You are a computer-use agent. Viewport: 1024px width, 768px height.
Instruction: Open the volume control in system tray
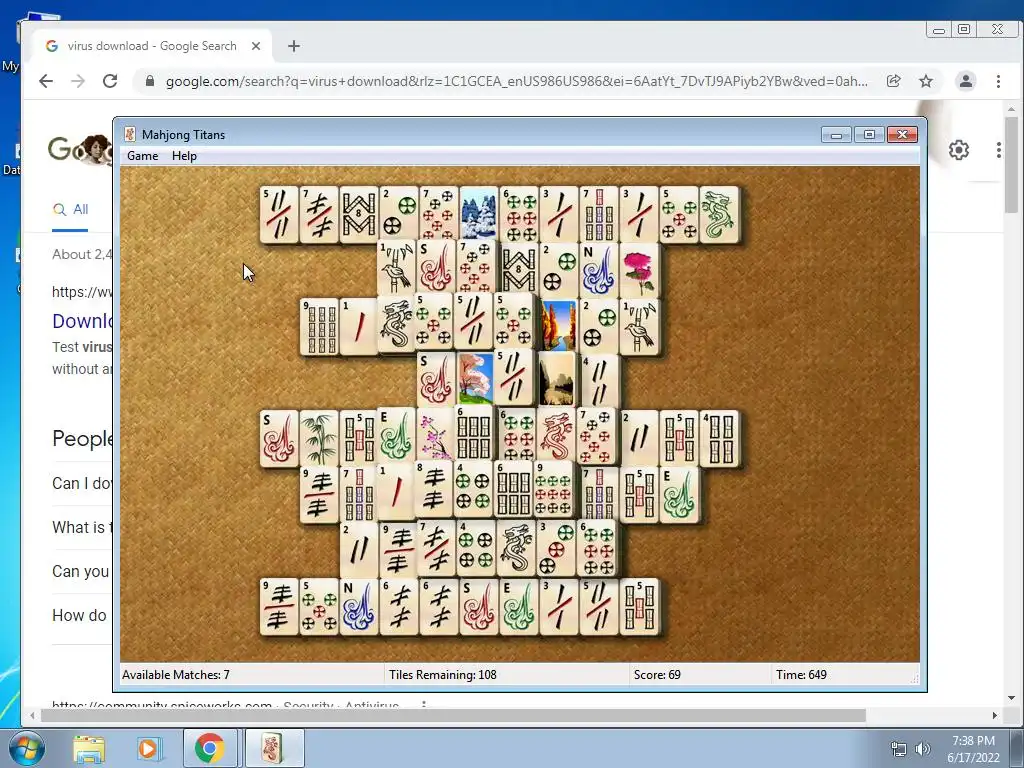point(923,749)
